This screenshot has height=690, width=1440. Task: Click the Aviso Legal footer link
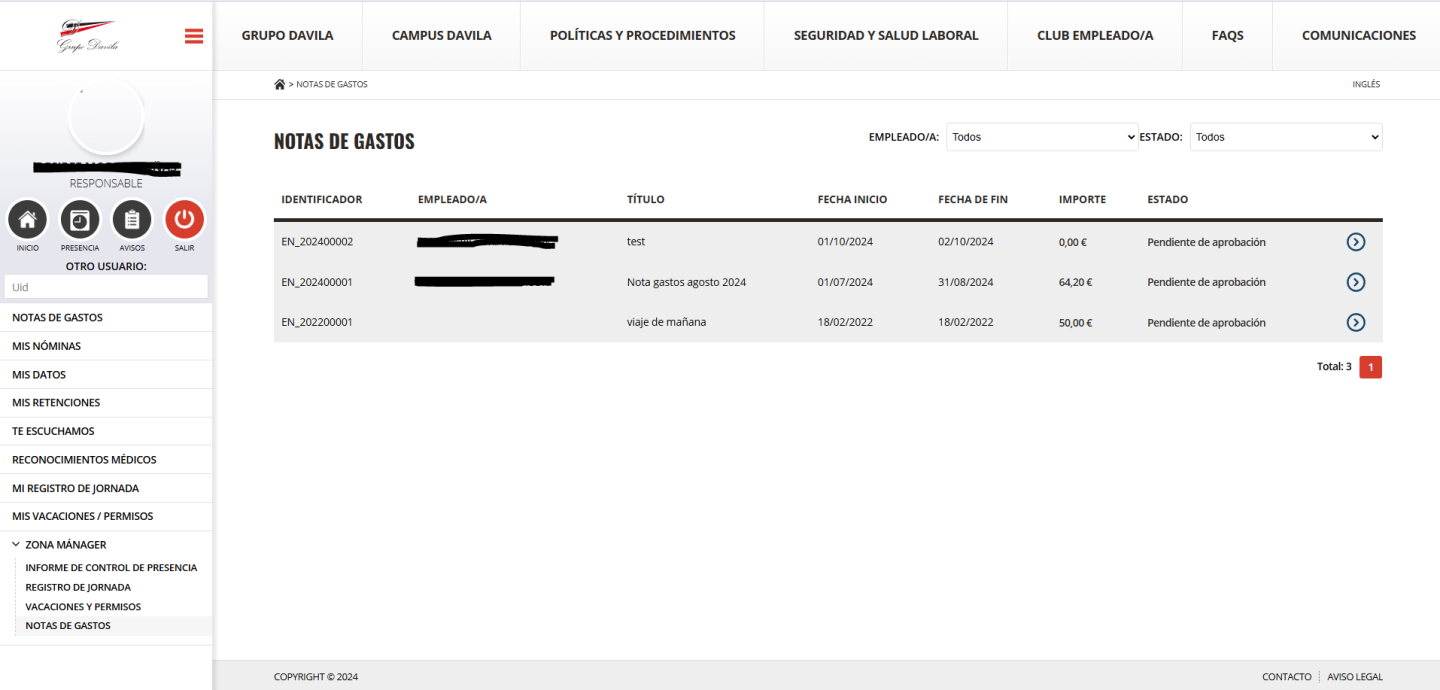pyautogui.click(x=1354, y=677)
